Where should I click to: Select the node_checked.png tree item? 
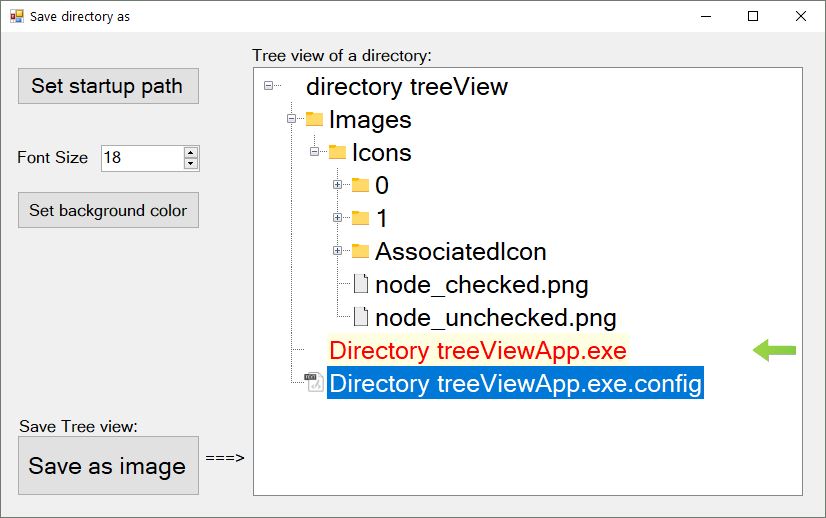[481, 285]
